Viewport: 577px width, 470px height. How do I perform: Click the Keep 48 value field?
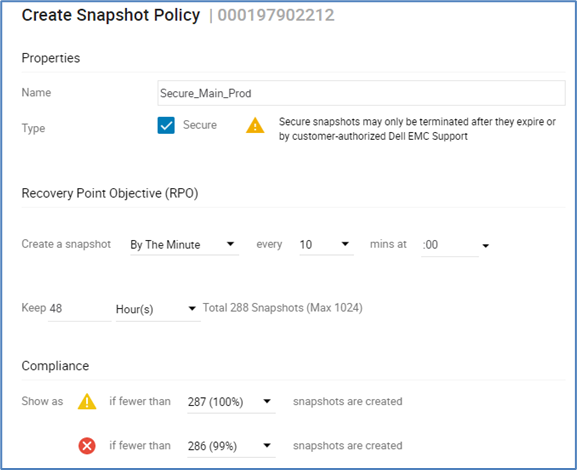pos(79,308)
